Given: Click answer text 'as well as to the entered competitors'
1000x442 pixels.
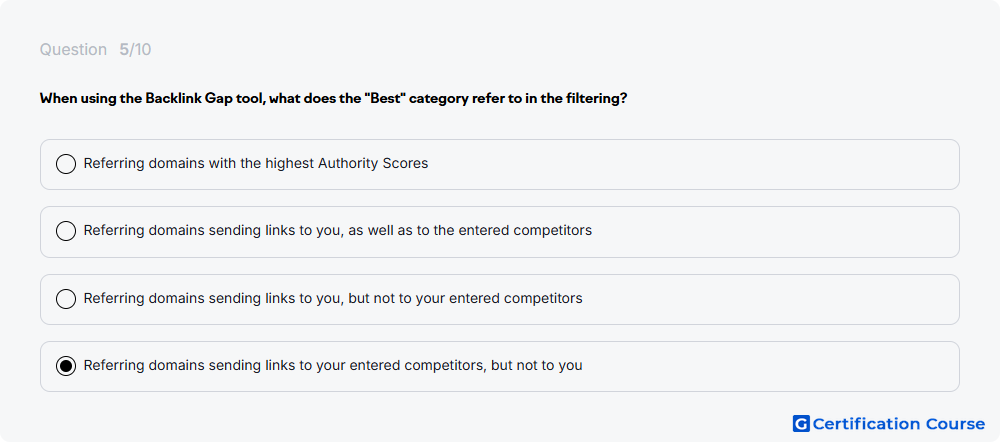Looking at the screenshot, I should click(470, 230).
